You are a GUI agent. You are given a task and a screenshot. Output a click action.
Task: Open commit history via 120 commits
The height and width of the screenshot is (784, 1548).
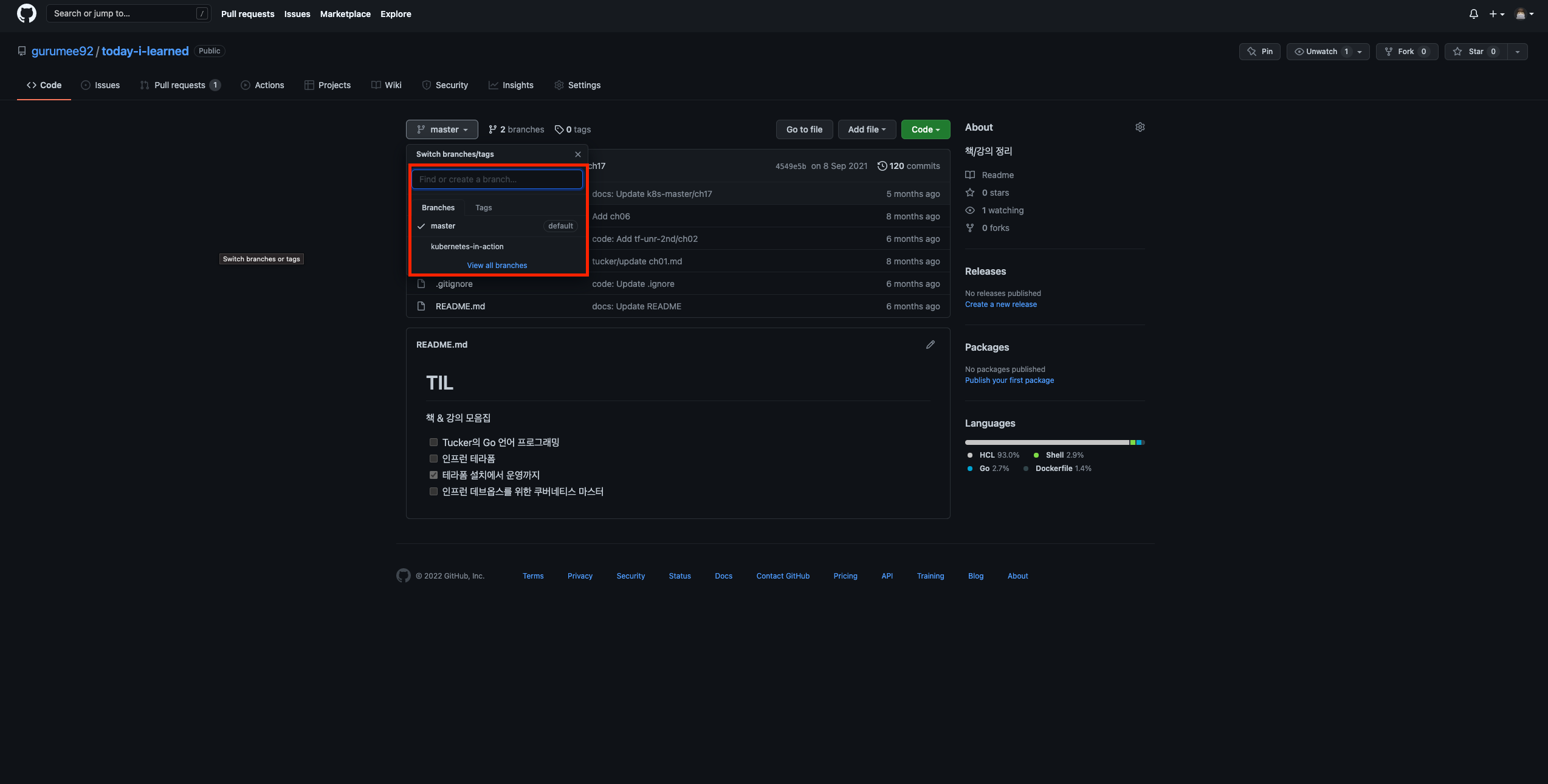pyautogui.click(x=909, y=166)
